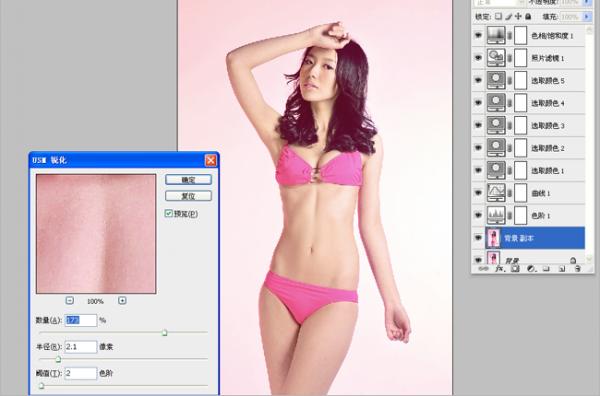Click the fx layer style icon
This screenshot has width=600, height=396.
(x=499, y=269)
